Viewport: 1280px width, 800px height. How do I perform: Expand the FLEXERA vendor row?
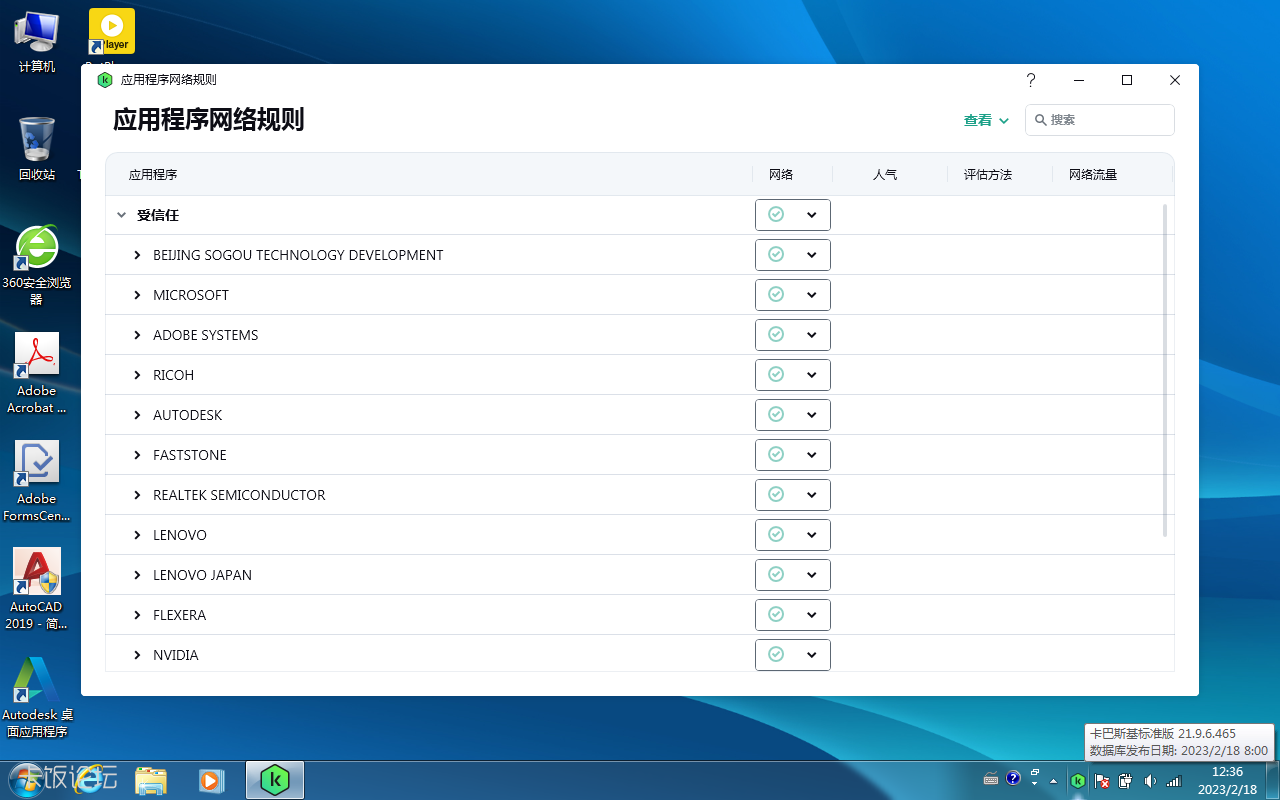click(x=138, y=615)
